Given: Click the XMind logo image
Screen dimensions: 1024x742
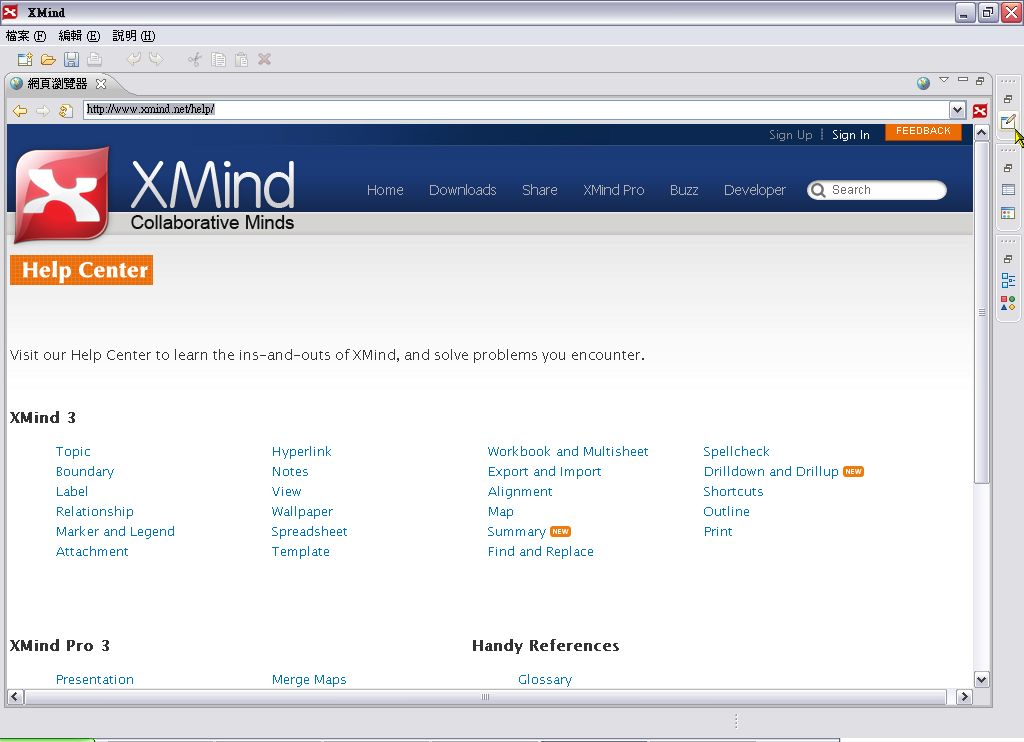Looking at the screenshot, I should coord(61,195).
